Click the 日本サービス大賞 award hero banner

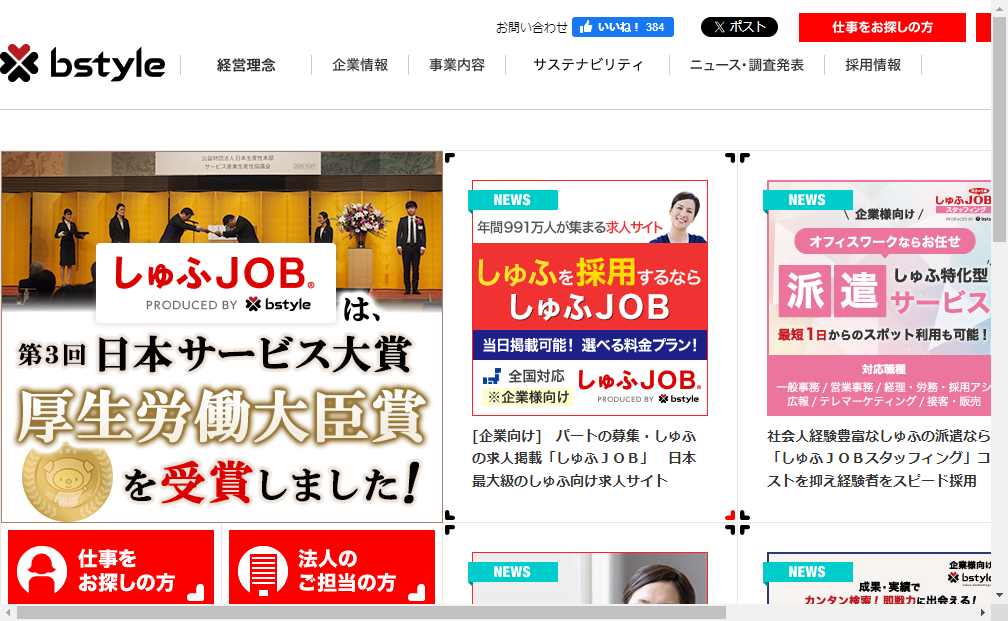222,337
